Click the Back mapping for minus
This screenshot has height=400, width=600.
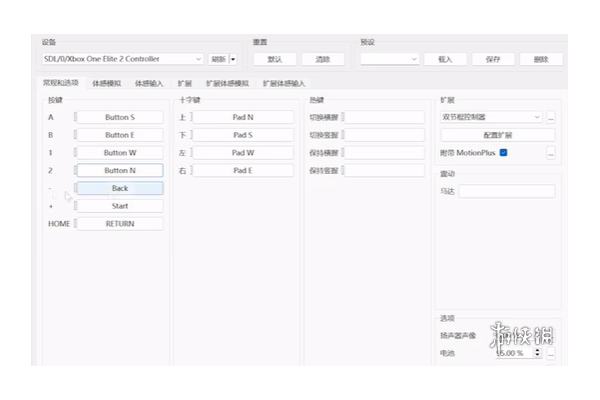pos(120,188)
